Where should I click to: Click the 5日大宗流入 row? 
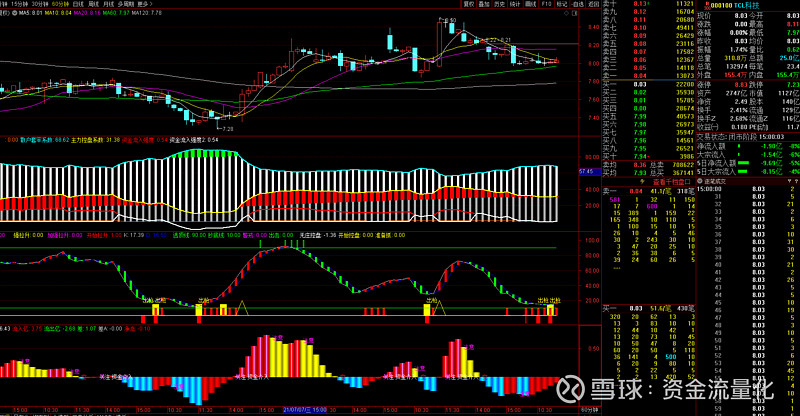point(748,171)
